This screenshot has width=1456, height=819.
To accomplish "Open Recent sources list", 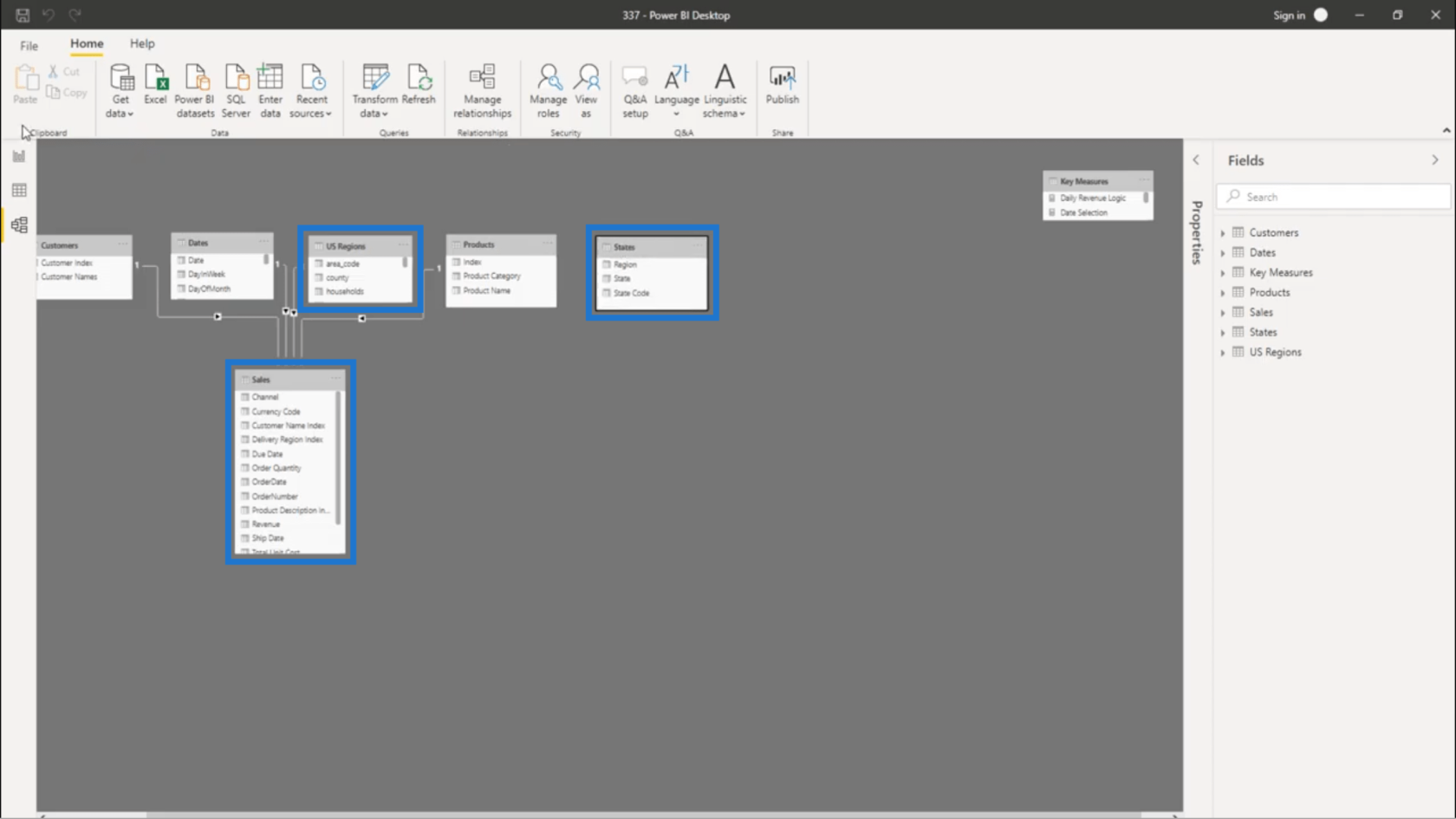I will click(x=311, y=91).
